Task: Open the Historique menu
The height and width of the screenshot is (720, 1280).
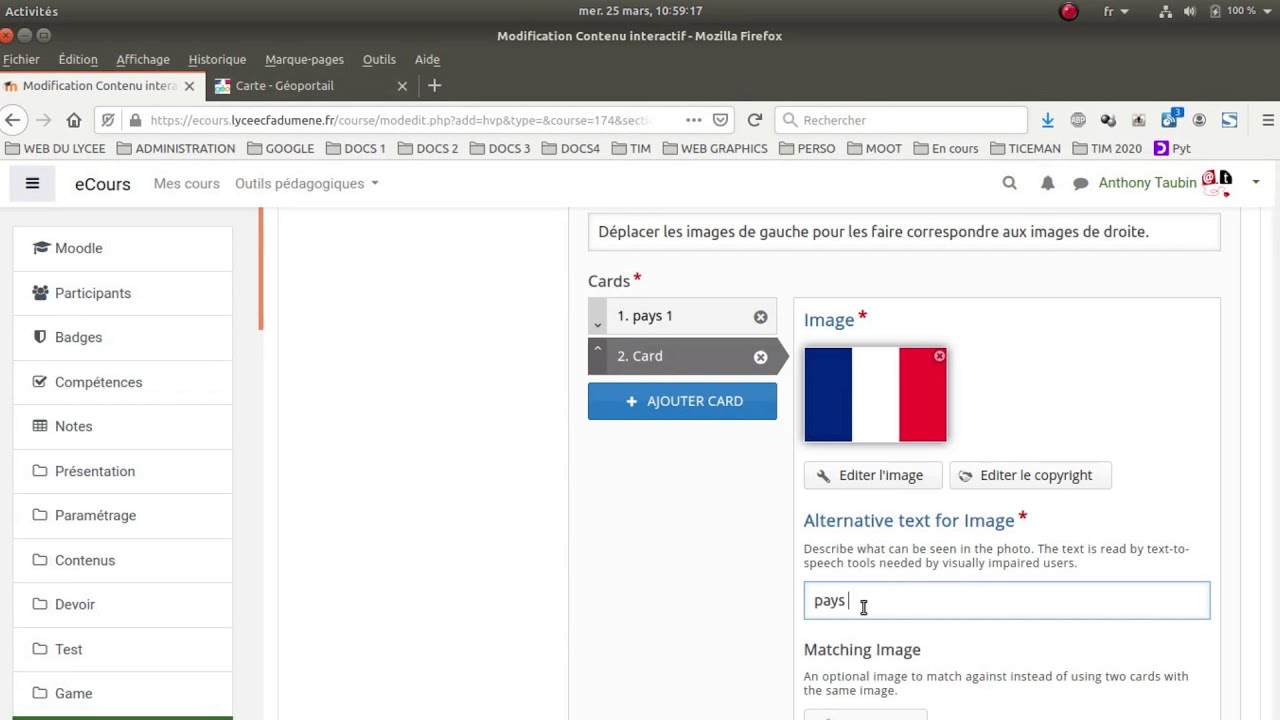Action: [x=217, y=59]
